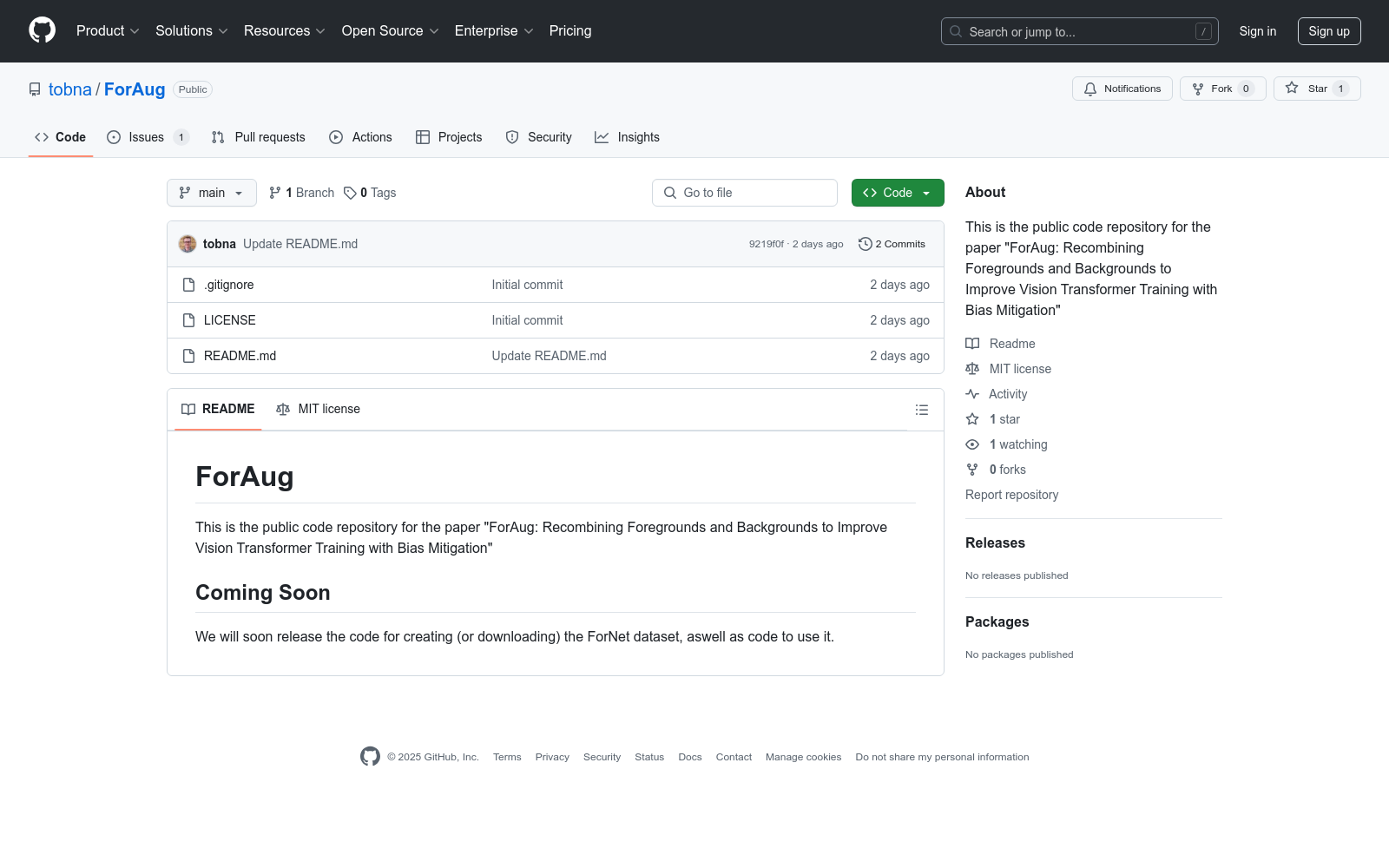
Task: Open the LICENSE file
Action: (x=230, y=320)
